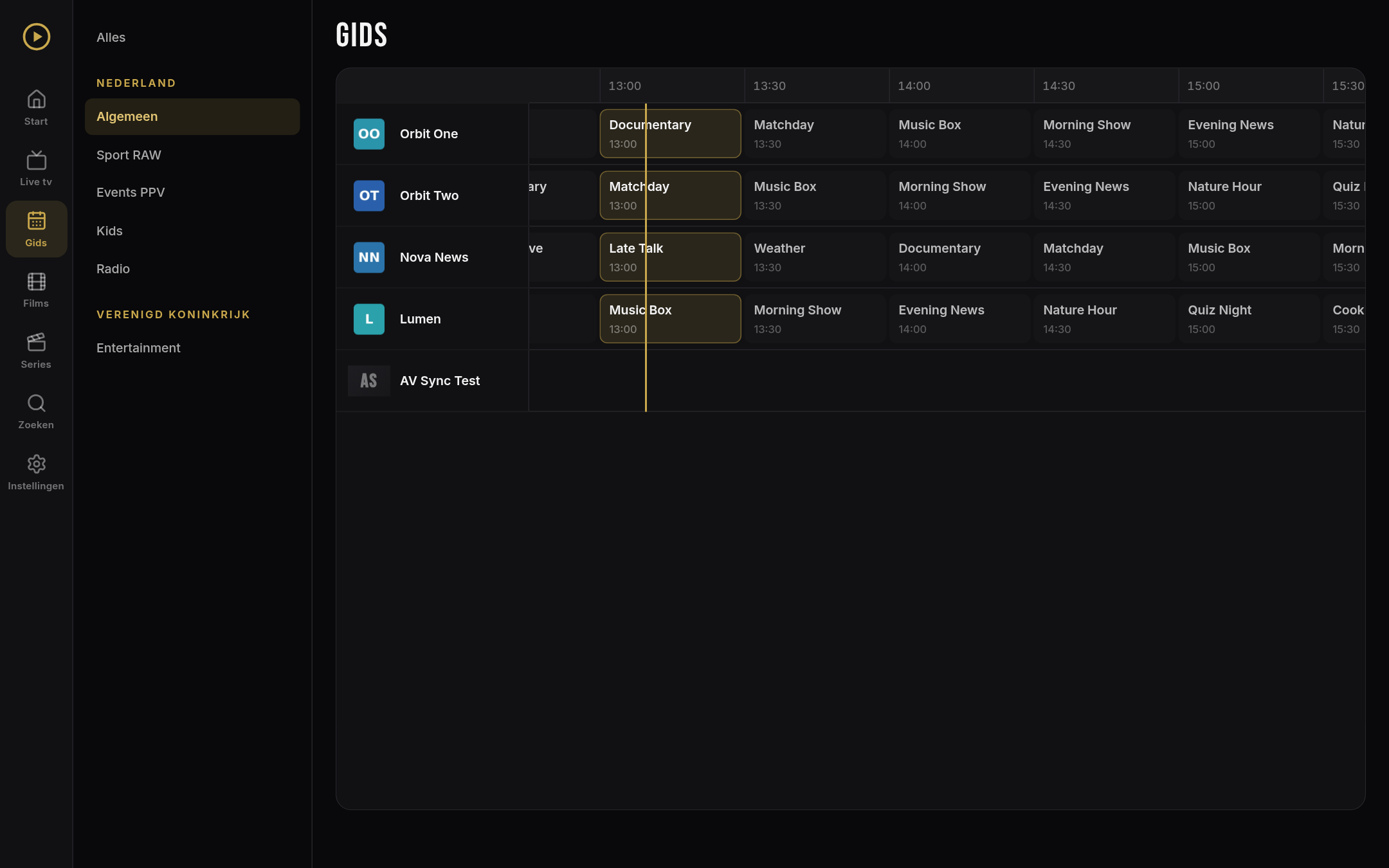
Task: Open the Entertainment category
Action: (192, 348)
